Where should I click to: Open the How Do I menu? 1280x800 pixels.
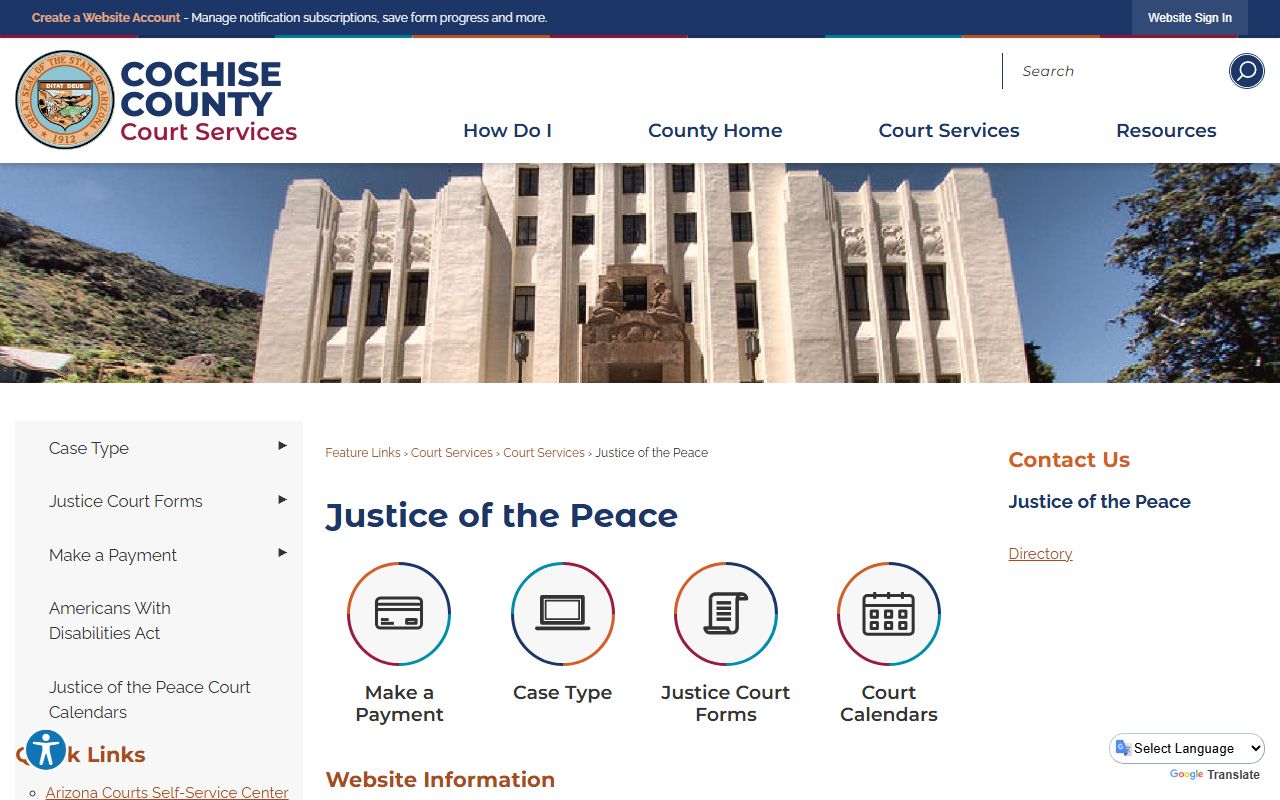pos(507,130)
